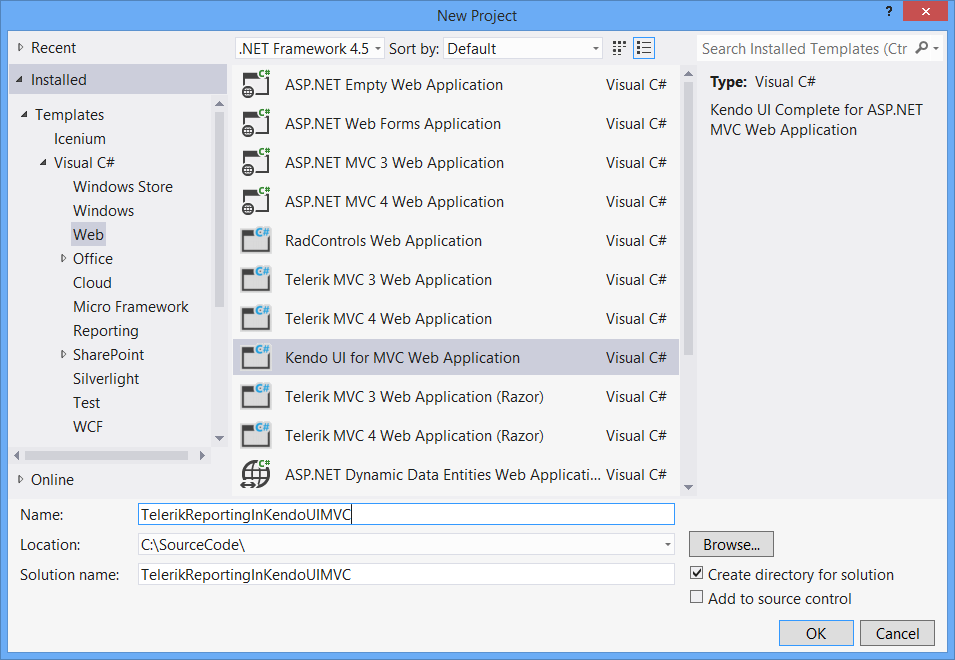Click the project Name input field

pyautogui.click(x=406, y=514)
